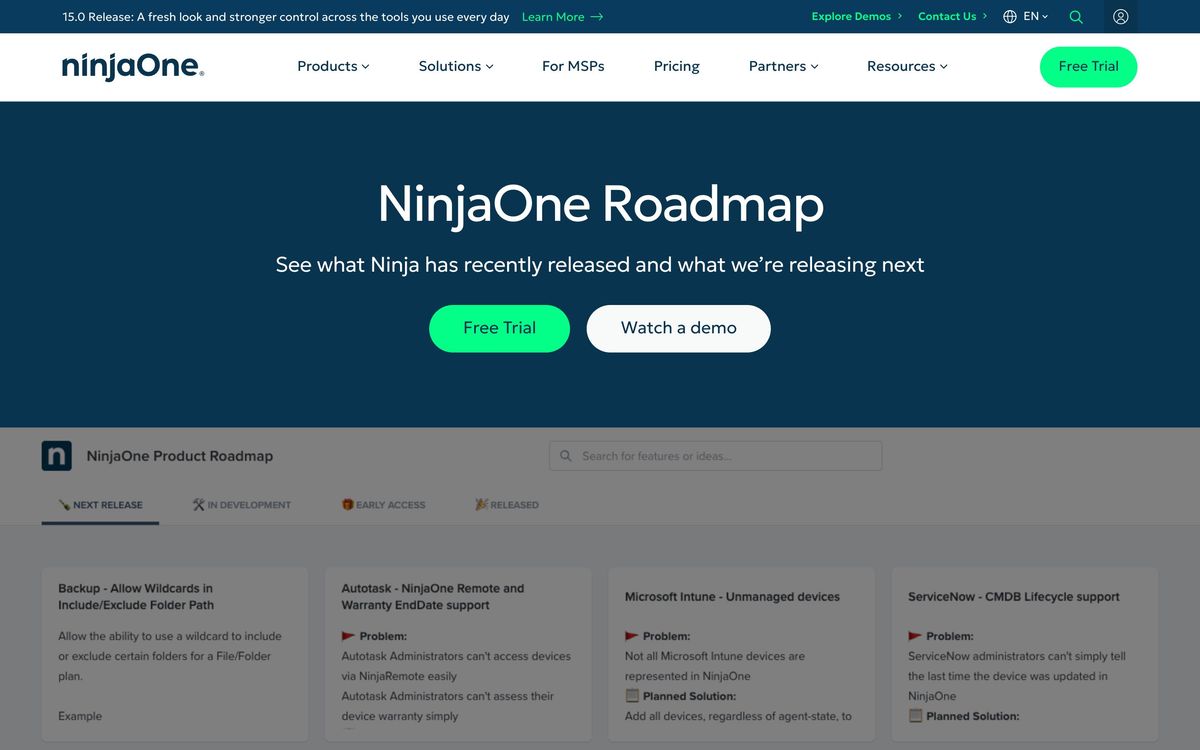Screen dimensions: 1200x750
Task: Open the Pricing page
Action: (677, 66)
